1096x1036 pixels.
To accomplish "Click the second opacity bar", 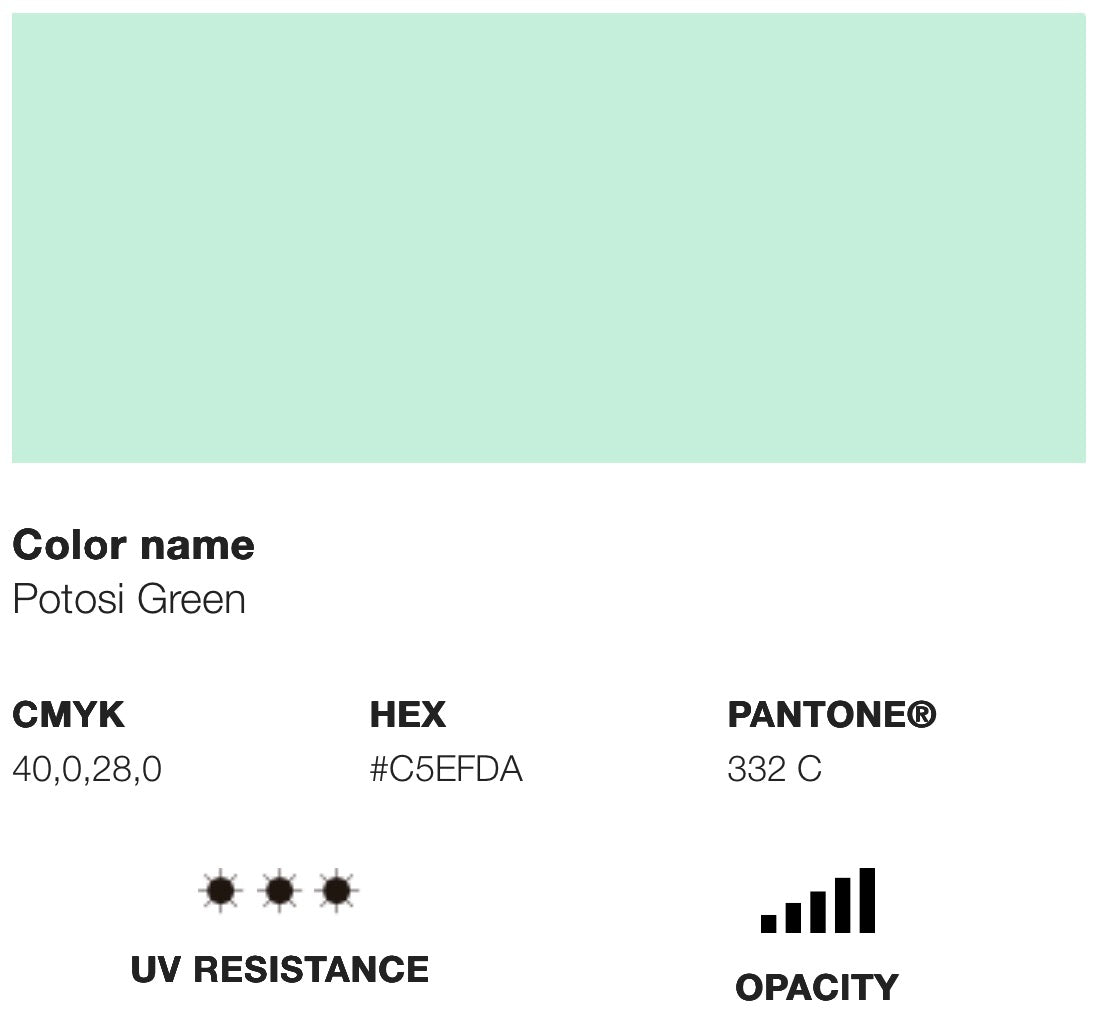I will tap(793, 918).
